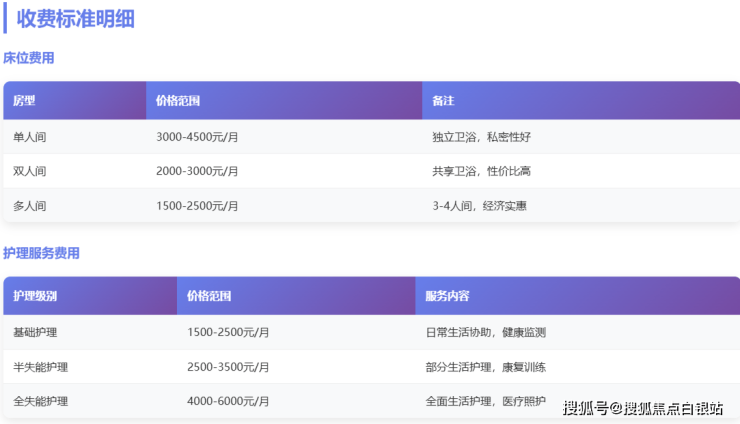Select the 双人间 room type cell

(x=29, y=171)
